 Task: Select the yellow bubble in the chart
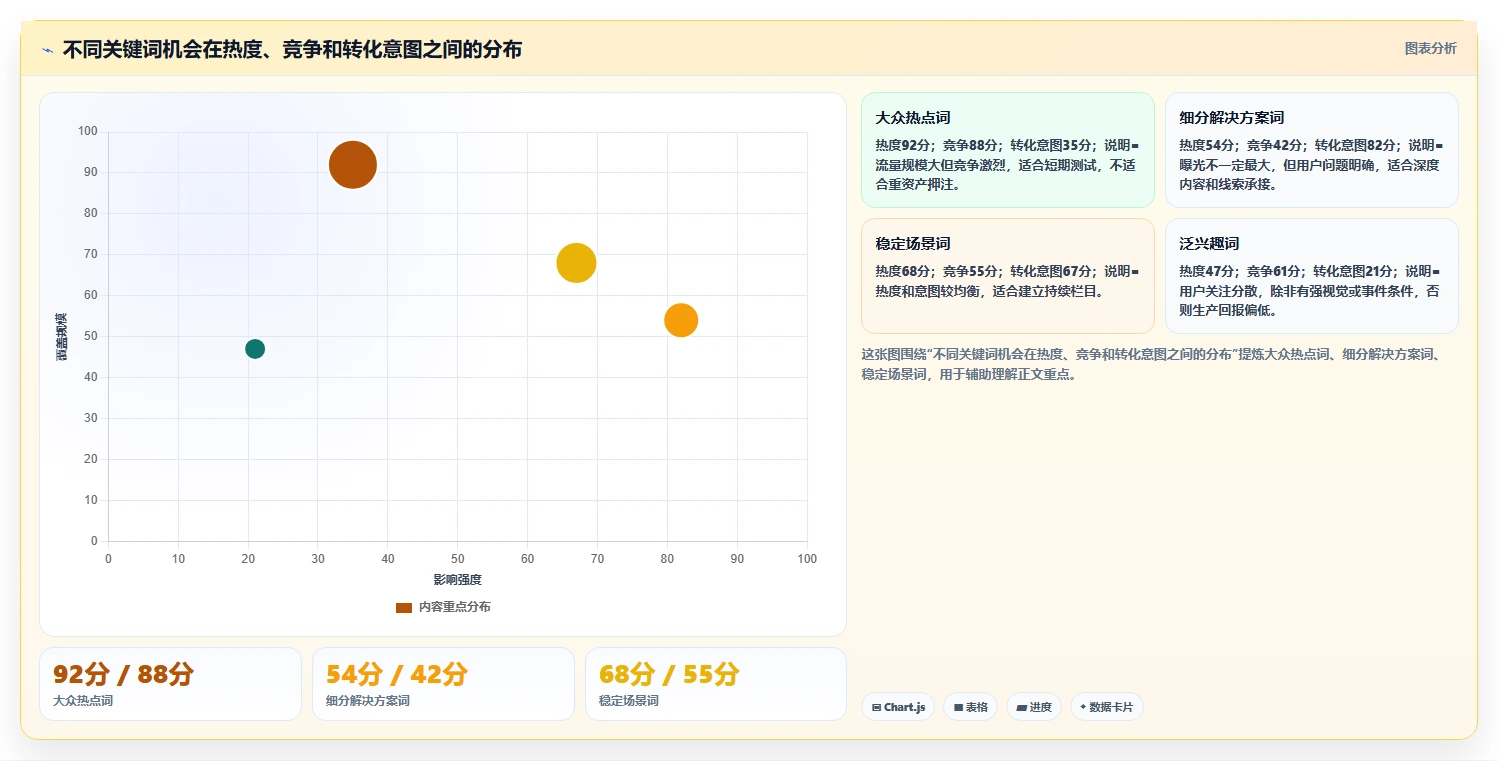pos(576,263)
